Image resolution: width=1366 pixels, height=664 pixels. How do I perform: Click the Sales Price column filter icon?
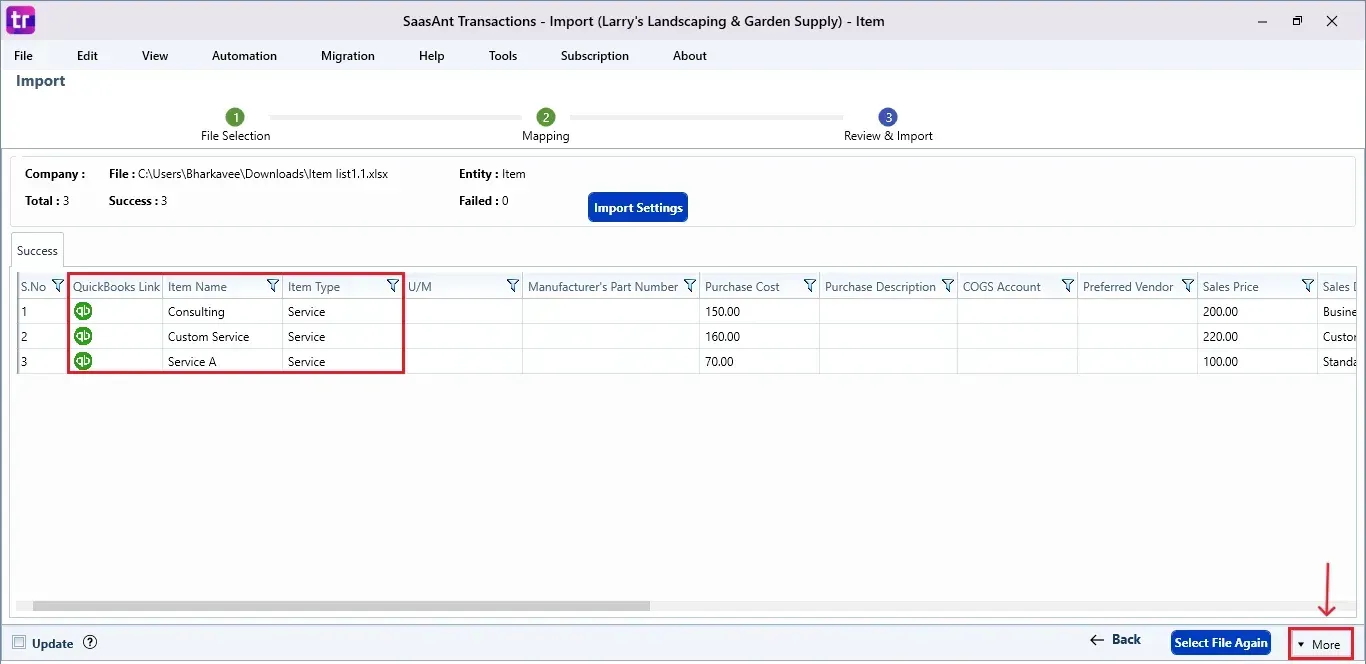pyautogui.click(x=1308, y=286)
